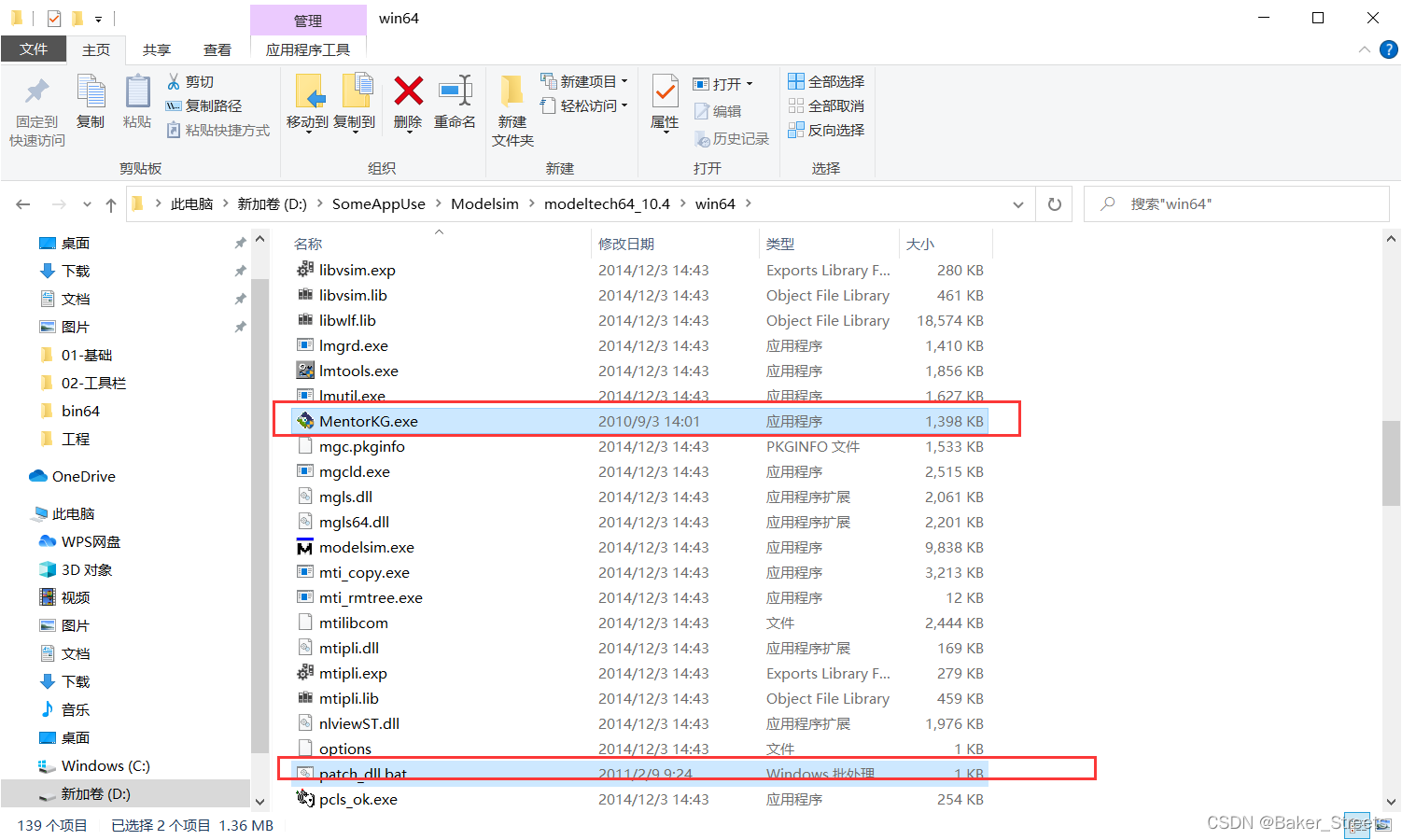Image resolution: width=1402 pixels, height=840 pixels.
Task: Click the search win64 input box
Action: pyautogui.click(x=1236, y=204)
